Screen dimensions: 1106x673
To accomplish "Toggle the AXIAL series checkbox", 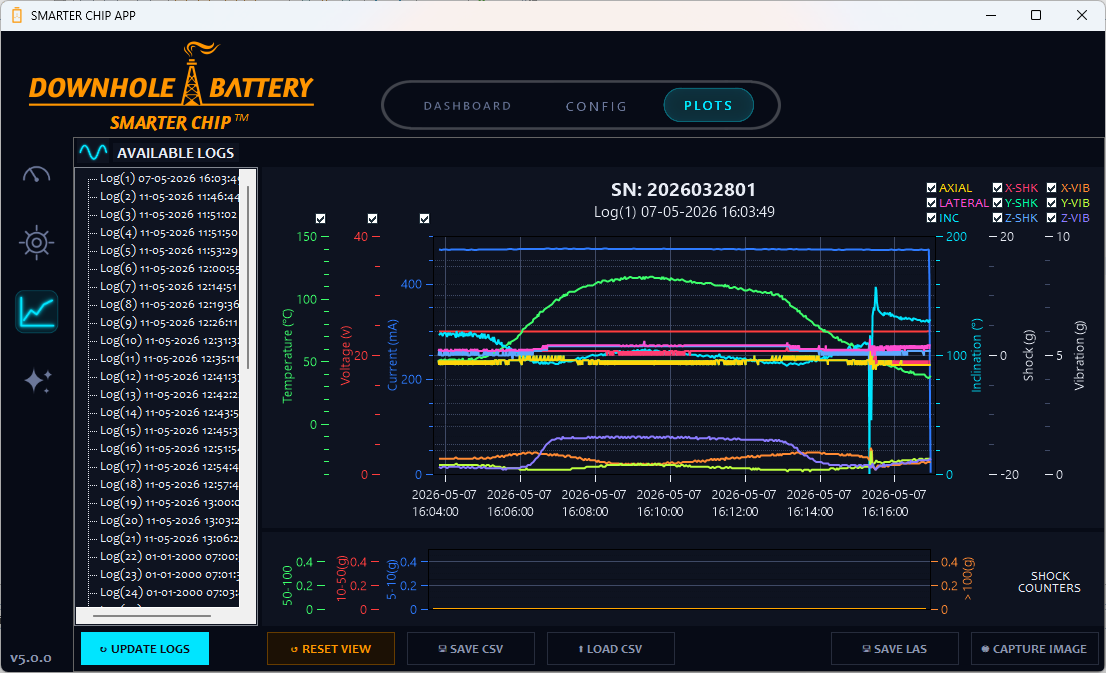I will [931, 188].
